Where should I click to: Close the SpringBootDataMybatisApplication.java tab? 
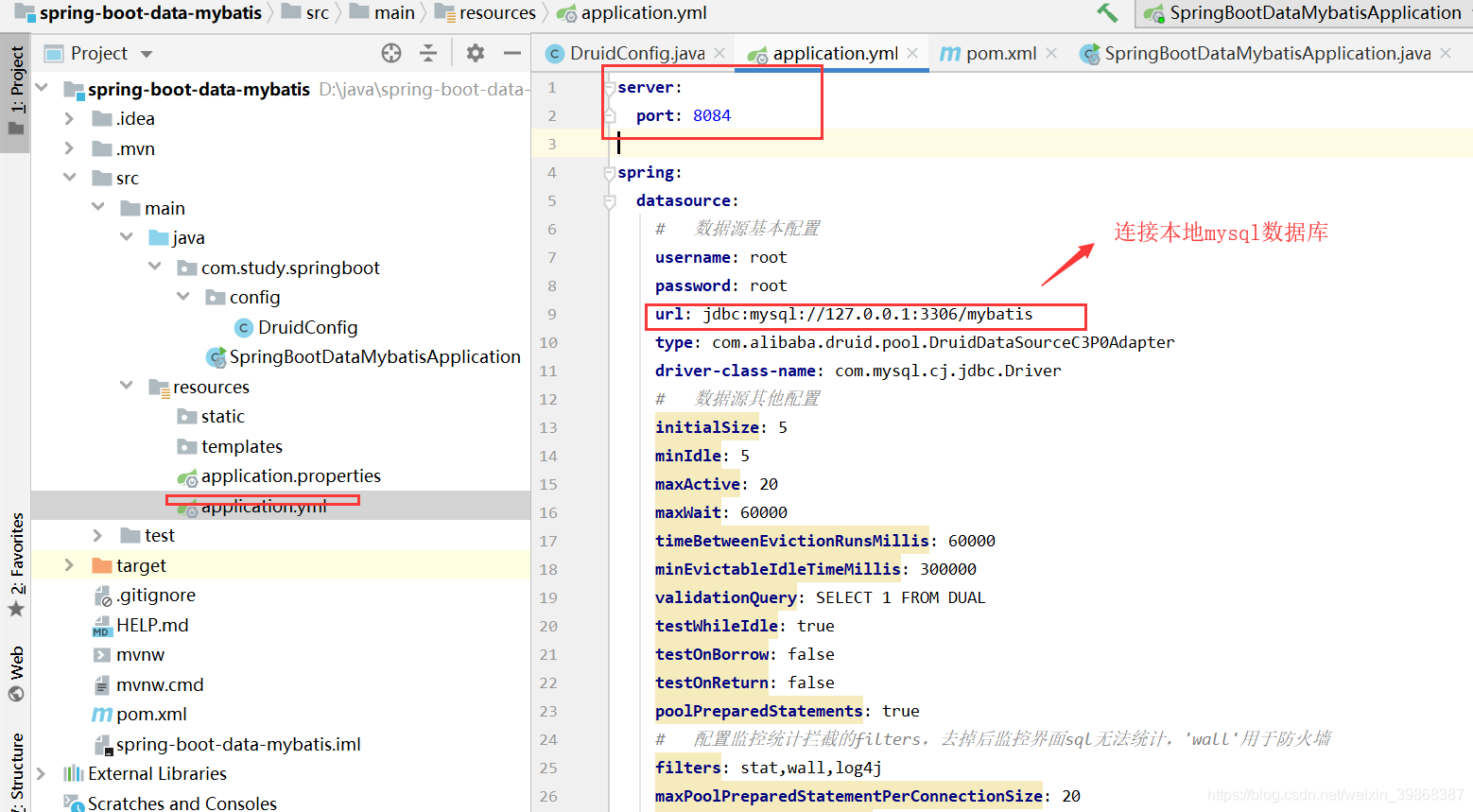pos(1446,54)
